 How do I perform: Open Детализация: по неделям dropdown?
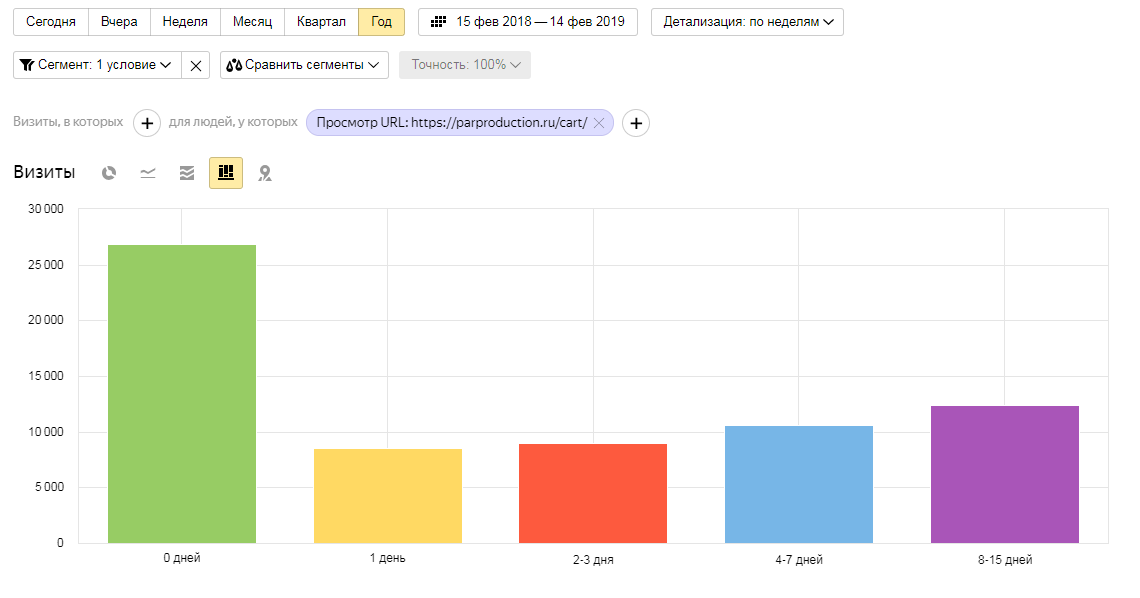[x=747, y=22]
